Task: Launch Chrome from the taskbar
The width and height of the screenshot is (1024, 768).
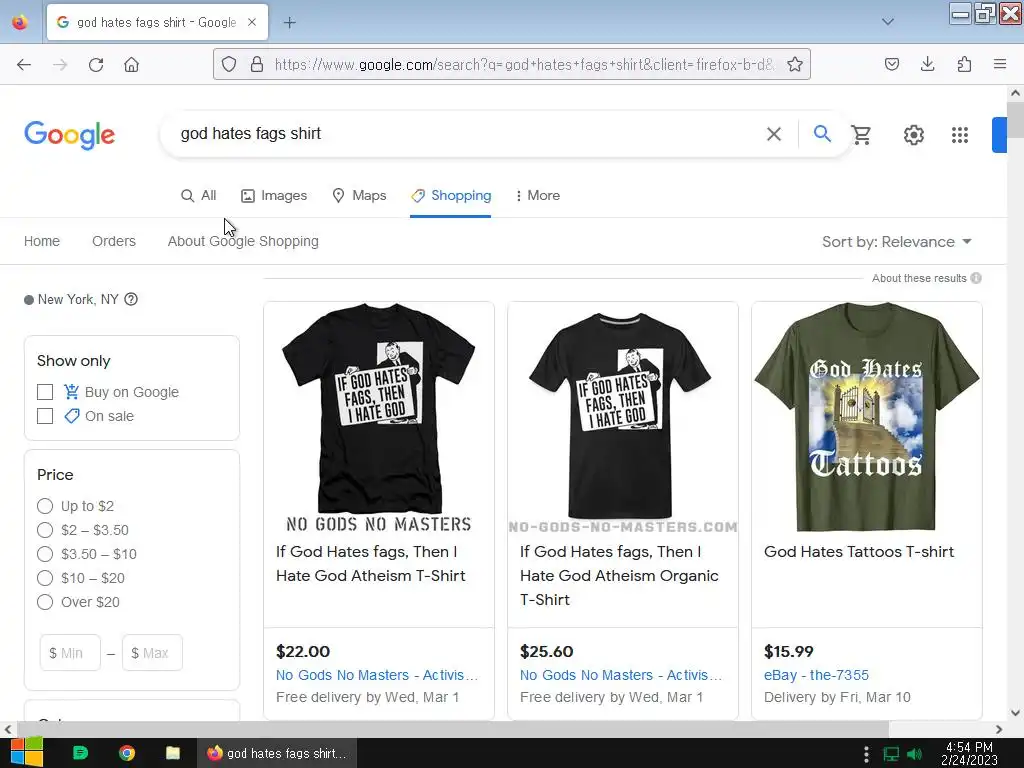Action: (127, 753)
